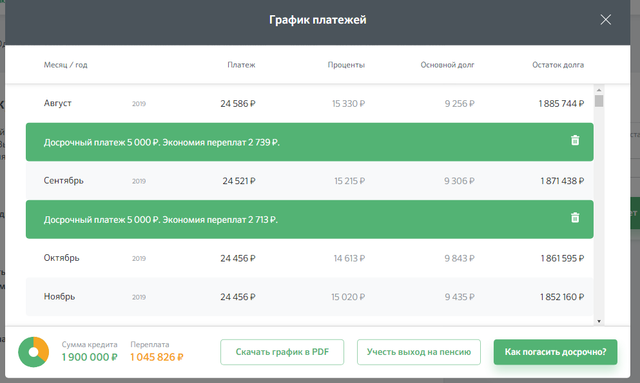
Task: Delete early payment saving 2 713 ₽
Action: [575, 218]
